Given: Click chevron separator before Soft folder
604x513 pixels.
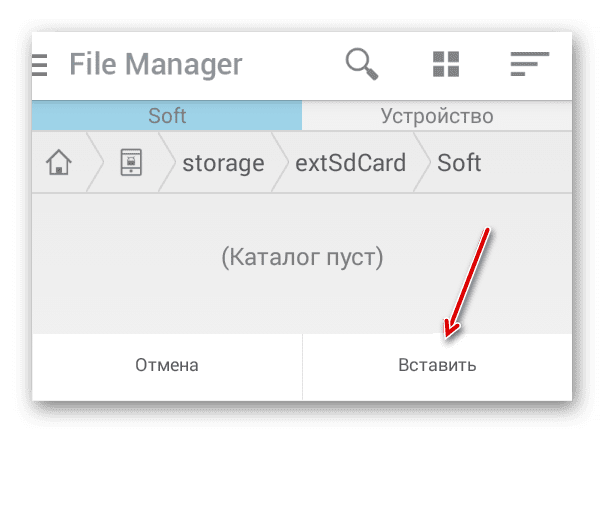Looking at the screenshot, I should pyautogui.click(x=422, y=162).
